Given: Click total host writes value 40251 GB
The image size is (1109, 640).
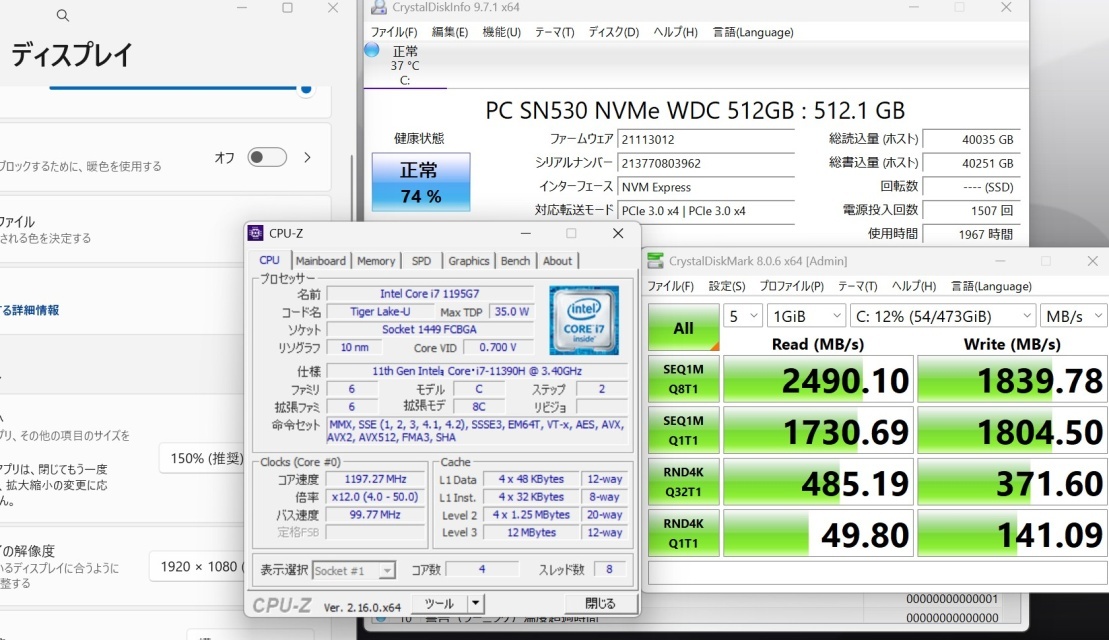Looking at the screenshot, I should (970, 163).
